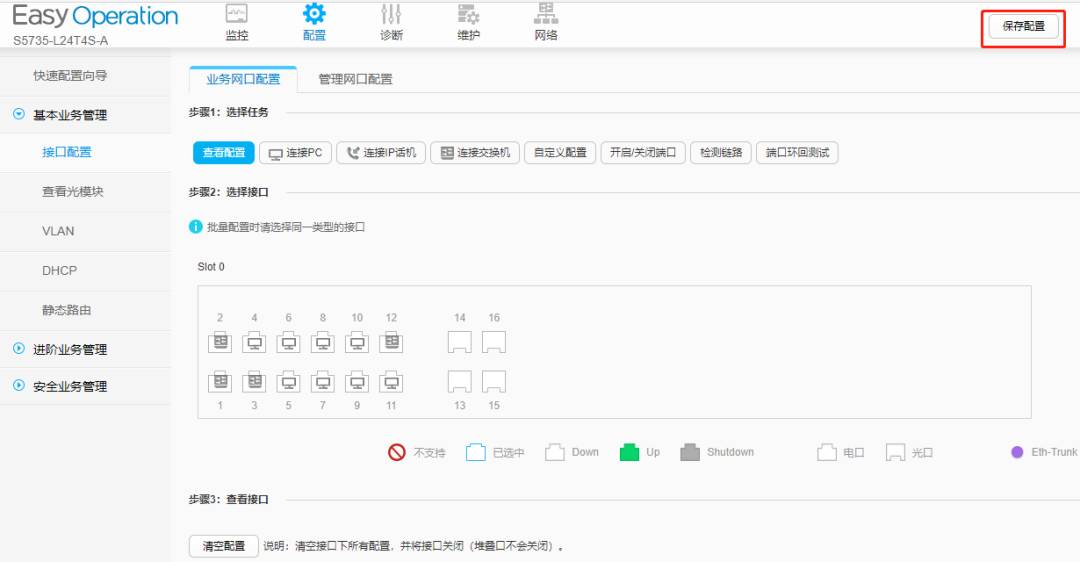Select the 检测链路 task button
Viewport: 1080px width, 562px height.
click(720, 152)
